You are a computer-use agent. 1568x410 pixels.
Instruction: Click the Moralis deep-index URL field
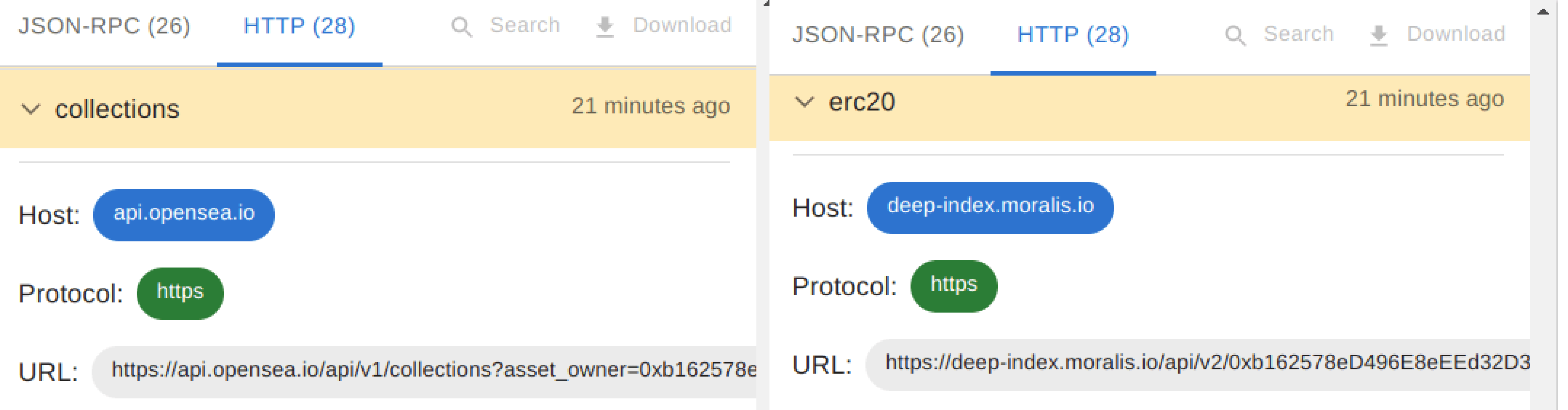tap(1199, 364)
